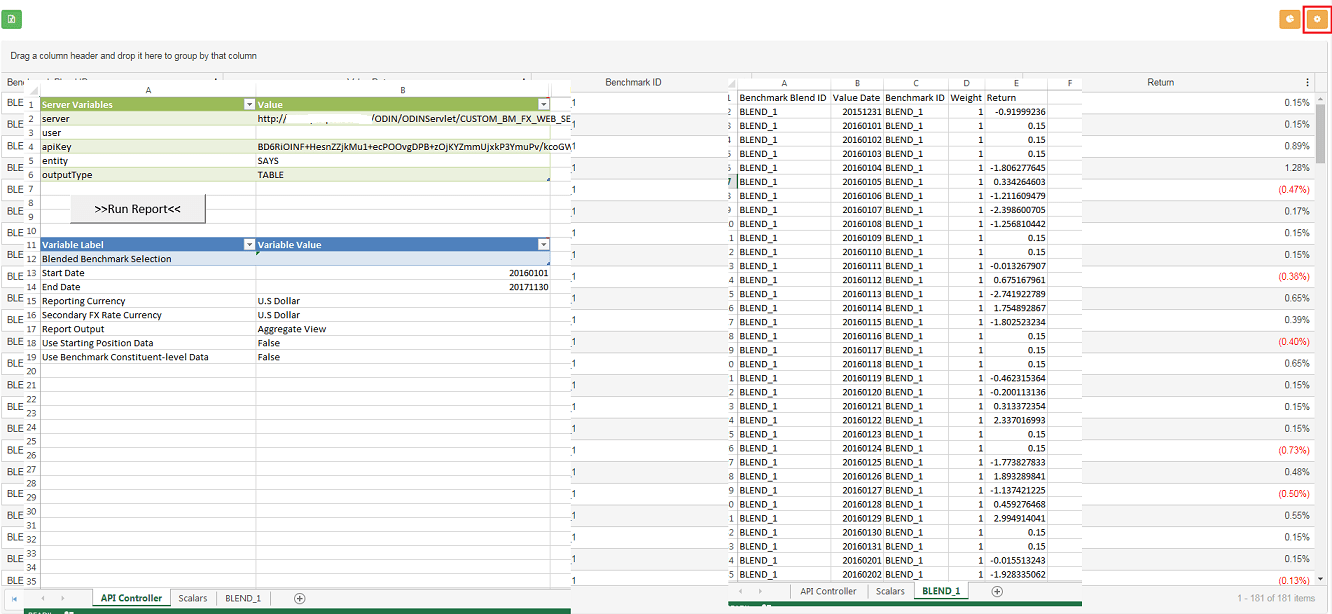Switch to Scalars tab beside active API Controller
1332x614 pixels.
pos(192,598)
